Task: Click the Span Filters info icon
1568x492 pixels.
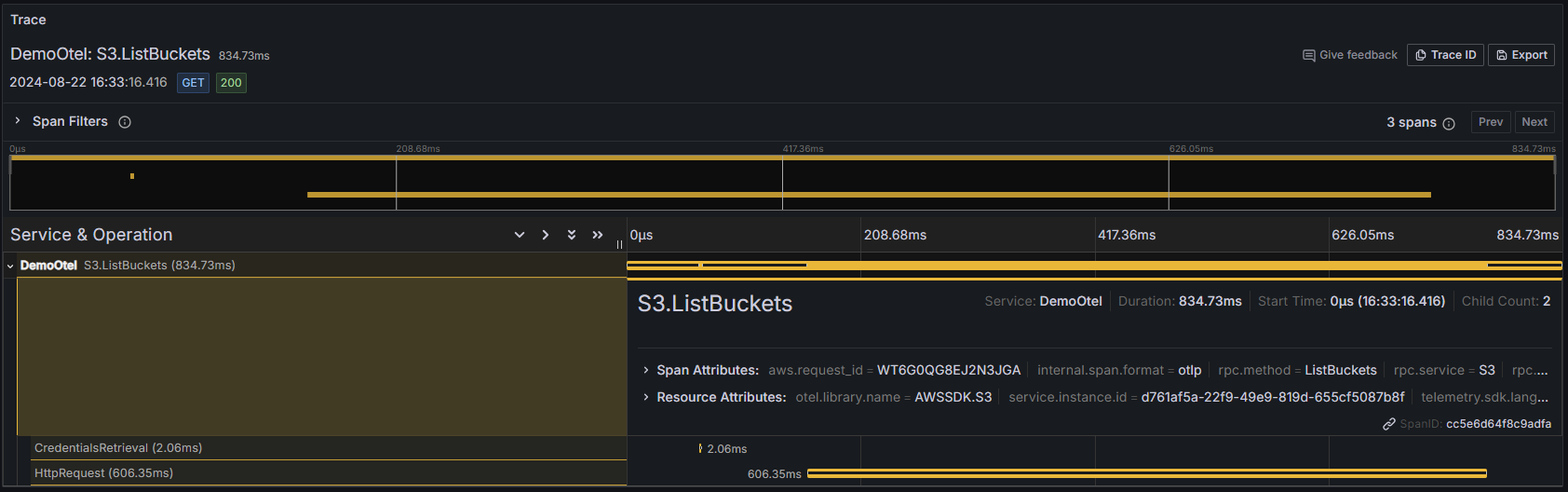Action: 125,122
